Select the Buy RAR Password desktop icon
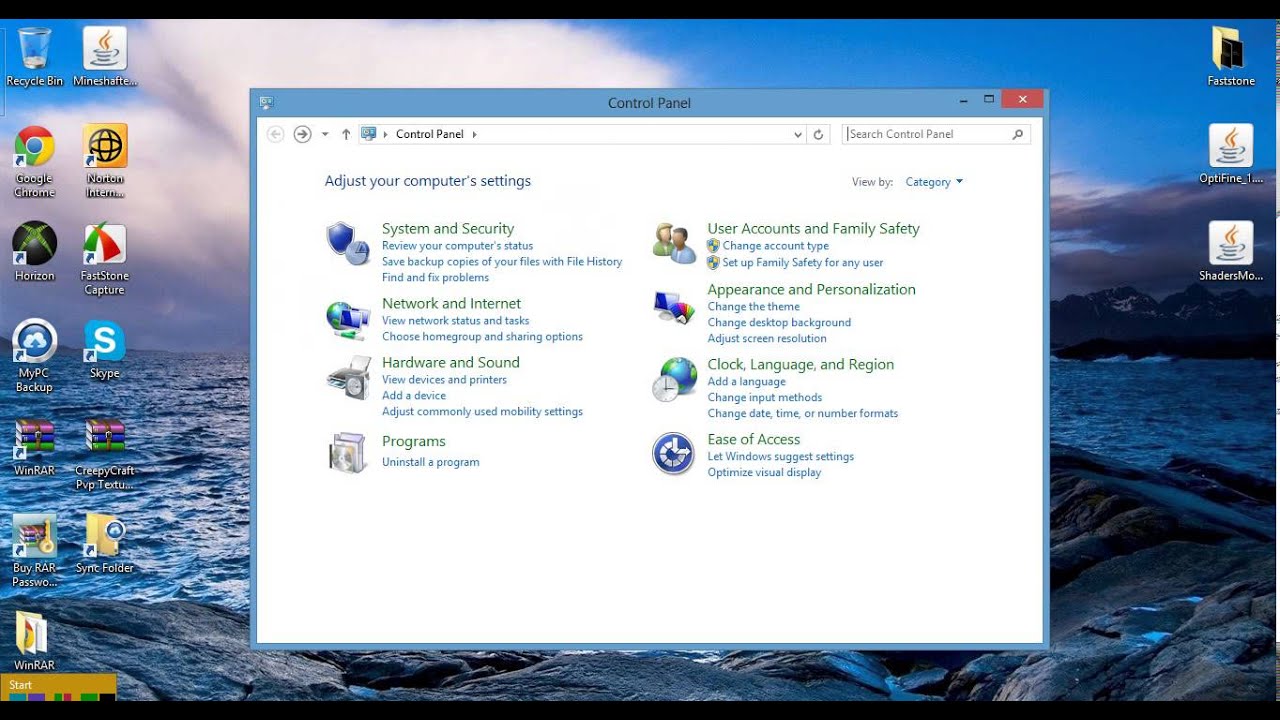The image size is (1280, 720). tap(34, 551)
